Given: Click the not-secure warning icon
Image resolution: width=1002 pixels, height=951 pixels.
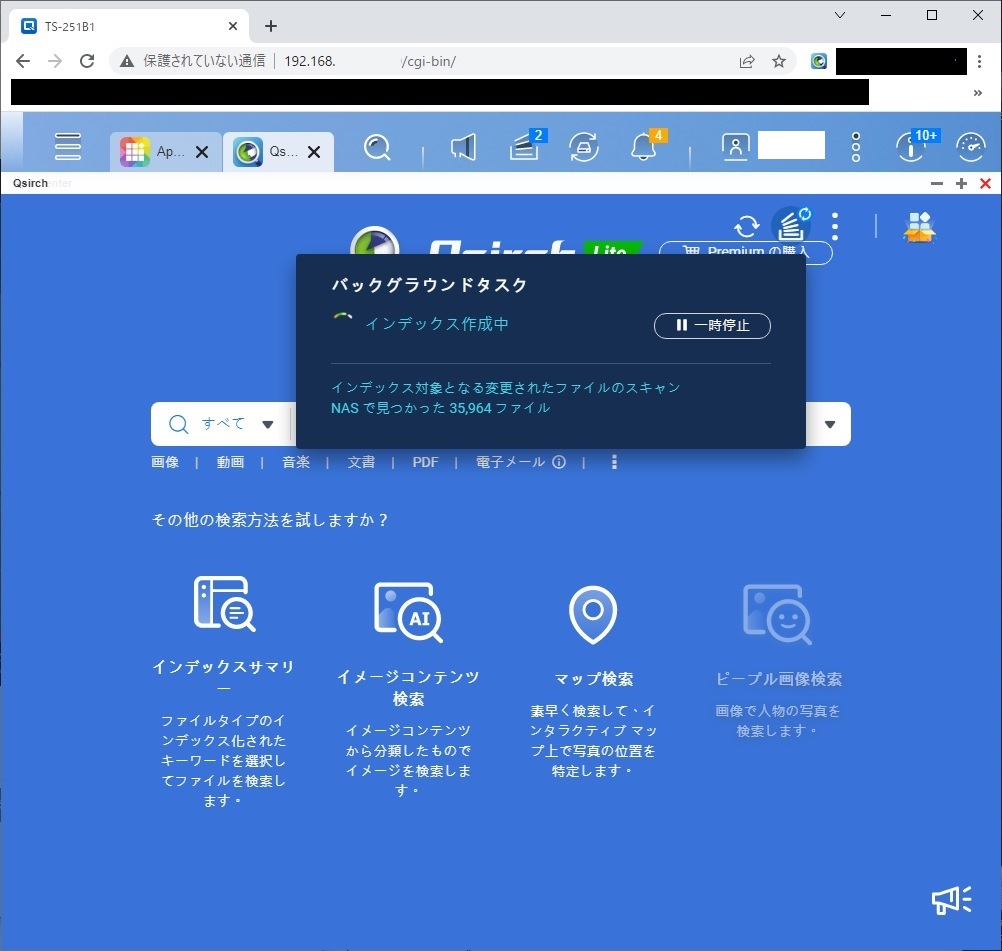Looking at the screenshot, I should pos(127,61).
